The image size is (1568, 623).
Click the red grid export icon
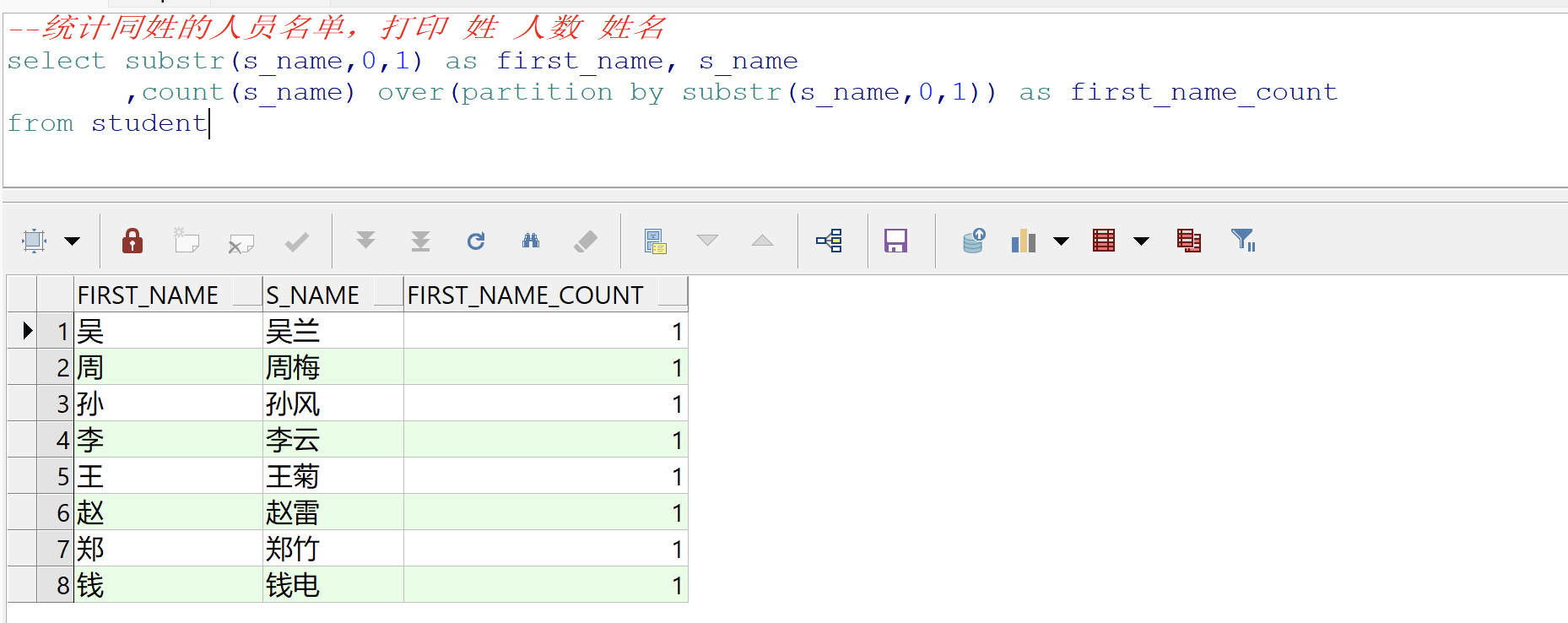tap(1104, 241)
